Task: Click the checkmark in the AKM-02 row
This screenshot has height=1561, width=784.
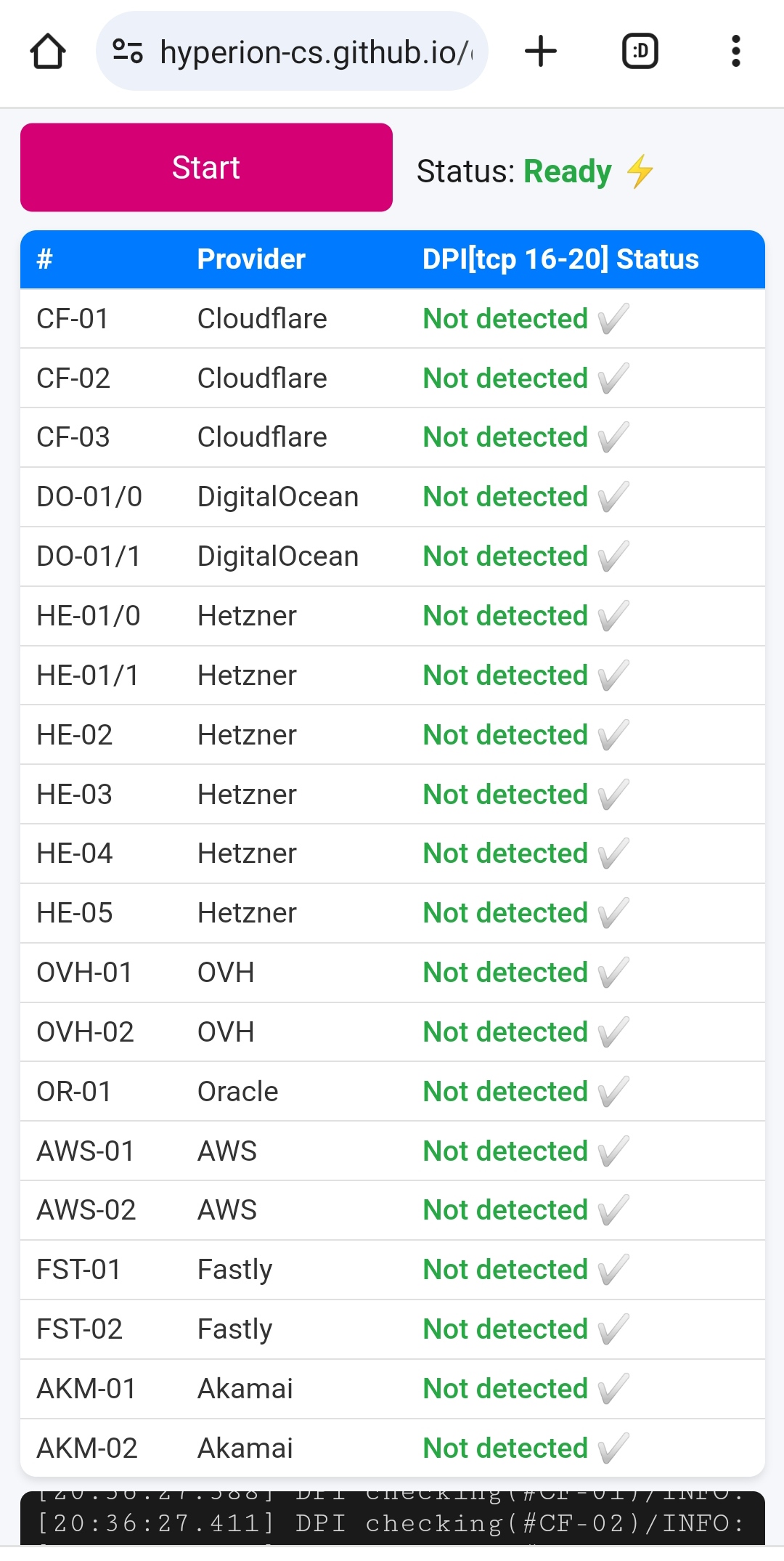Action: click(613, 1448)
